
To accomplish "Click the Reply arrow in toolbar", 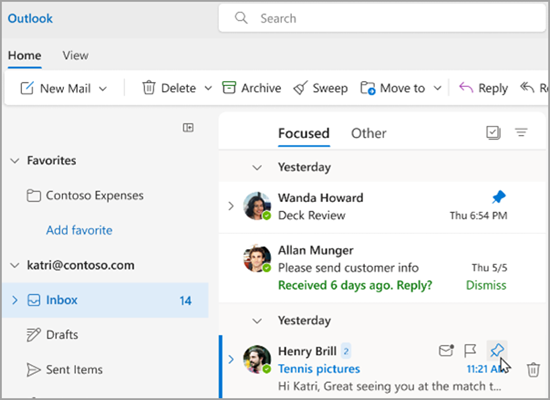I will pyautogui.click(x=466, y=88).
